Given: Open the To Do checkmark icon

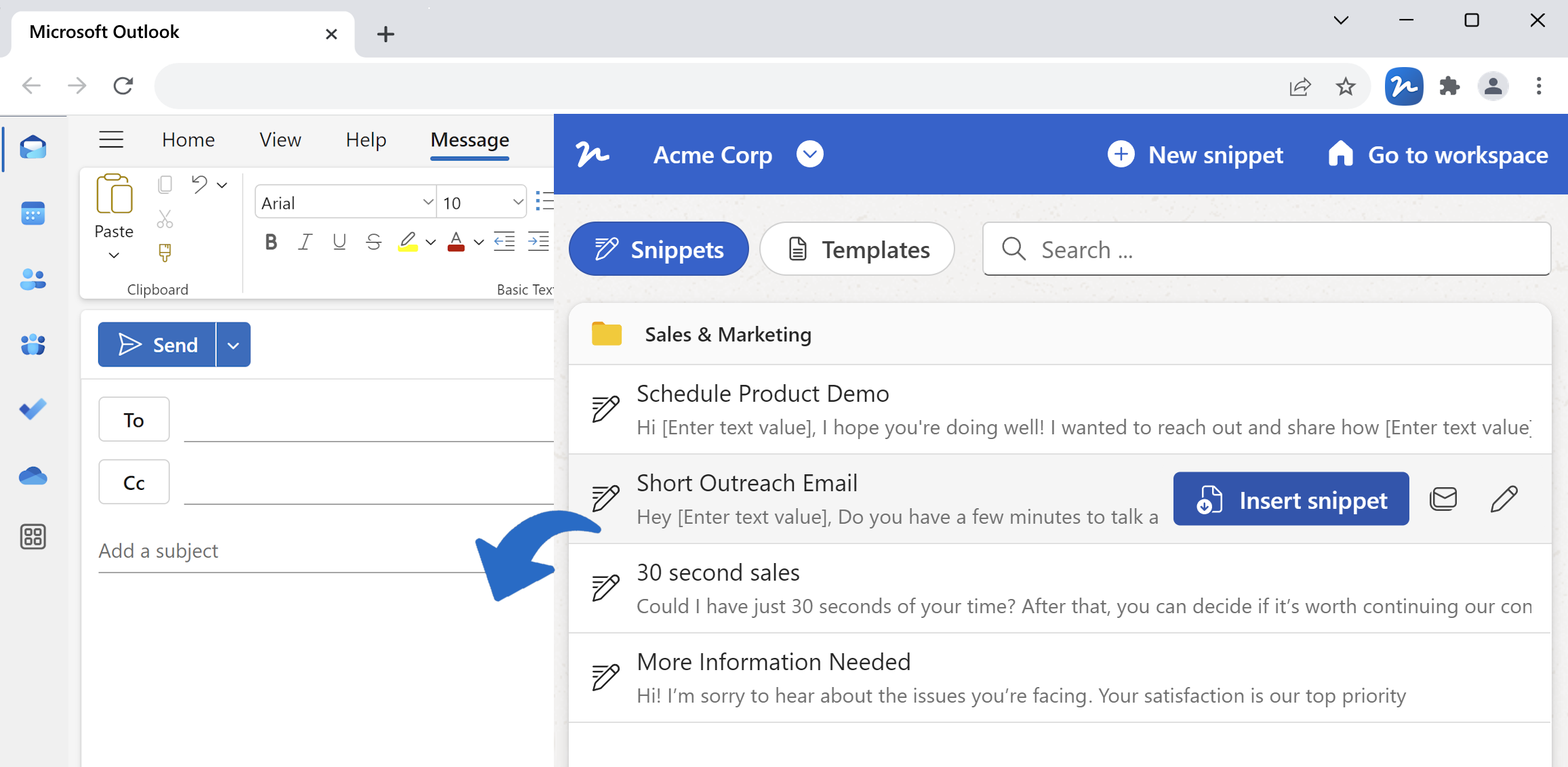Looking at the screenshot, I should pos(33,409).
